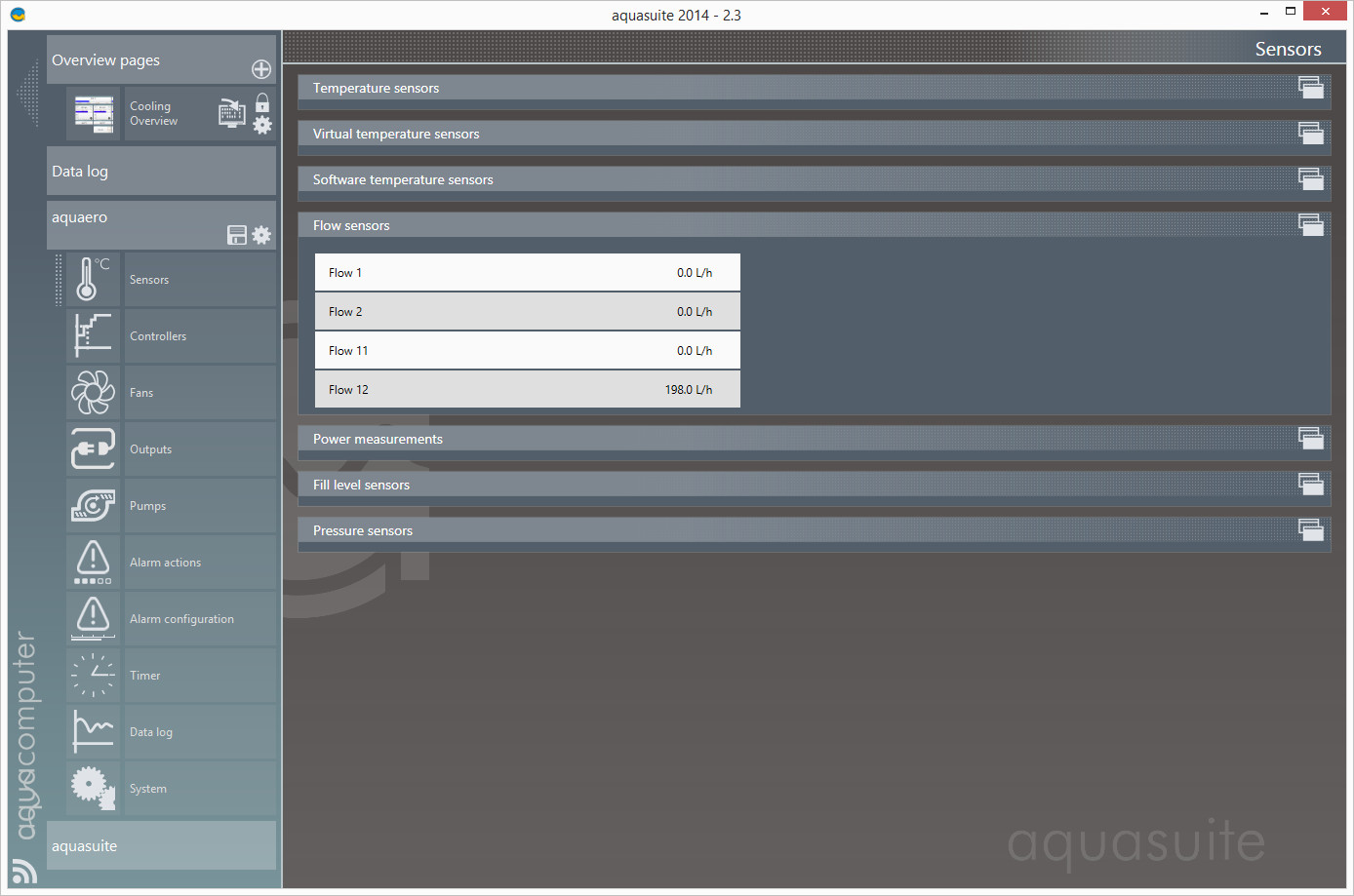The width and height of the screenshot is (1354, 896).
Task: Open the aquaero Data log page
Action: (x=200, y=732)
